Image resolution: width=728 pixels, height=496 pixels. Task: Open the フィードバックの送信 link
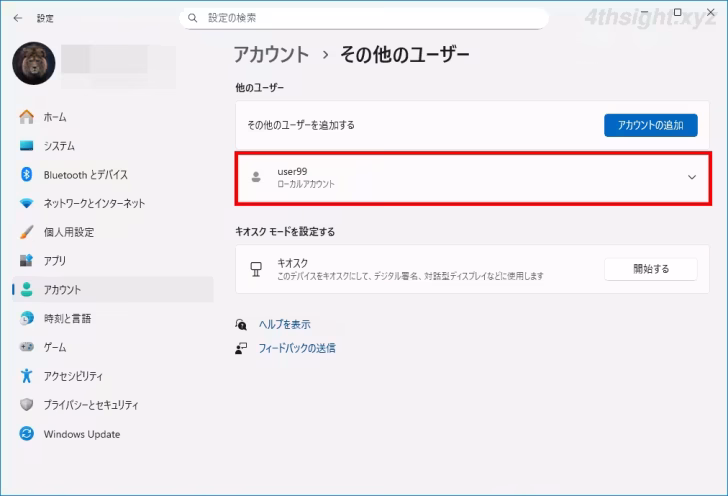(297, 349)
